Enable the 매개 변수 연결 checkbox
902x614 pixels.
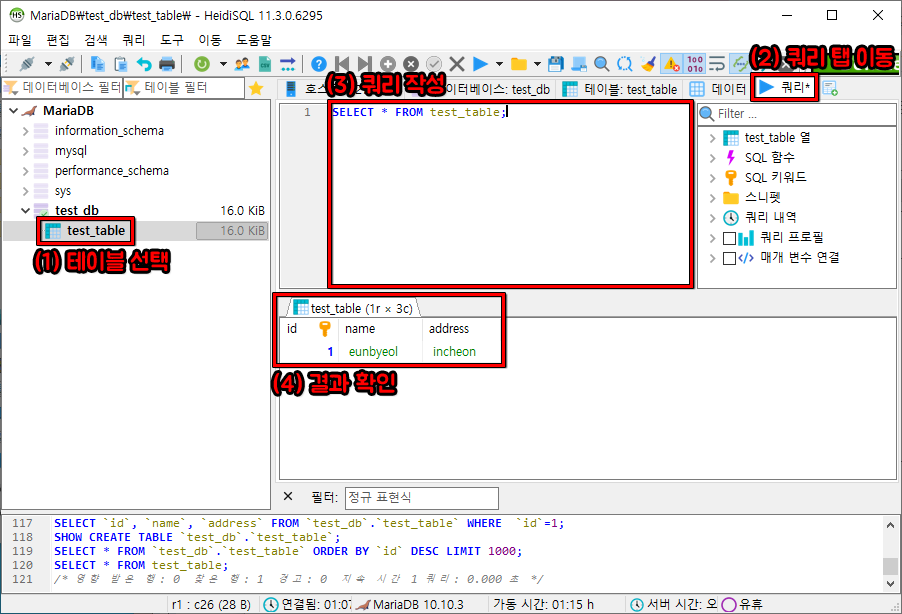coord(729,258)
